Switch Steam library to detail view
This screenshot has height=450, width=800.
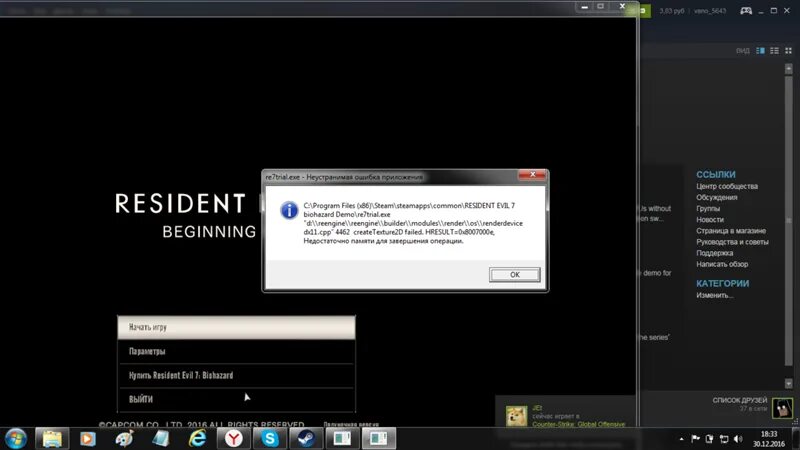(x=760, y=51)
